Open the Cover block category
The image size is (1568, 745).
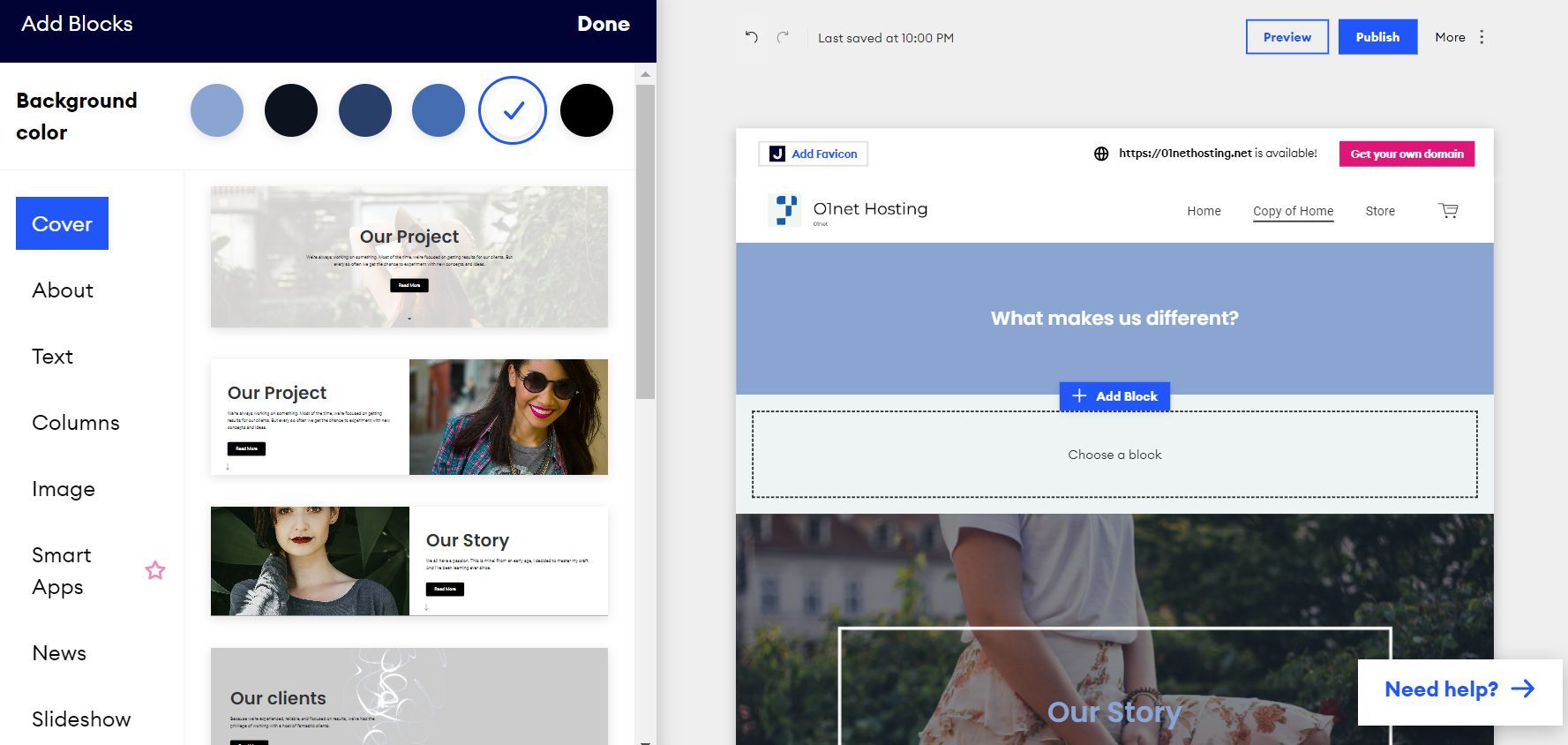point(62,223)
